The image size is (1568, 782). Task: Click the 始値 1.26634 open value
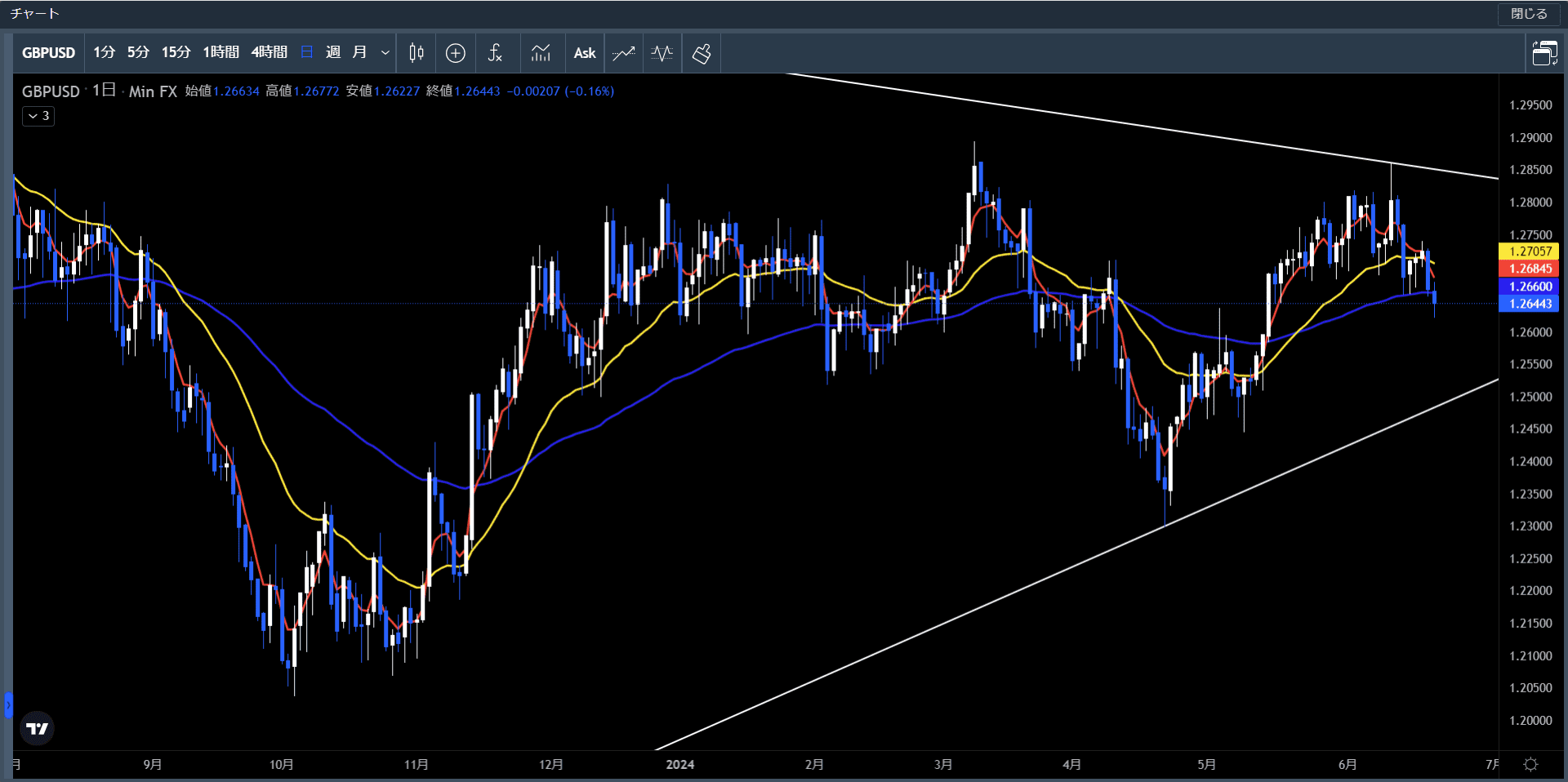(222, 91)
